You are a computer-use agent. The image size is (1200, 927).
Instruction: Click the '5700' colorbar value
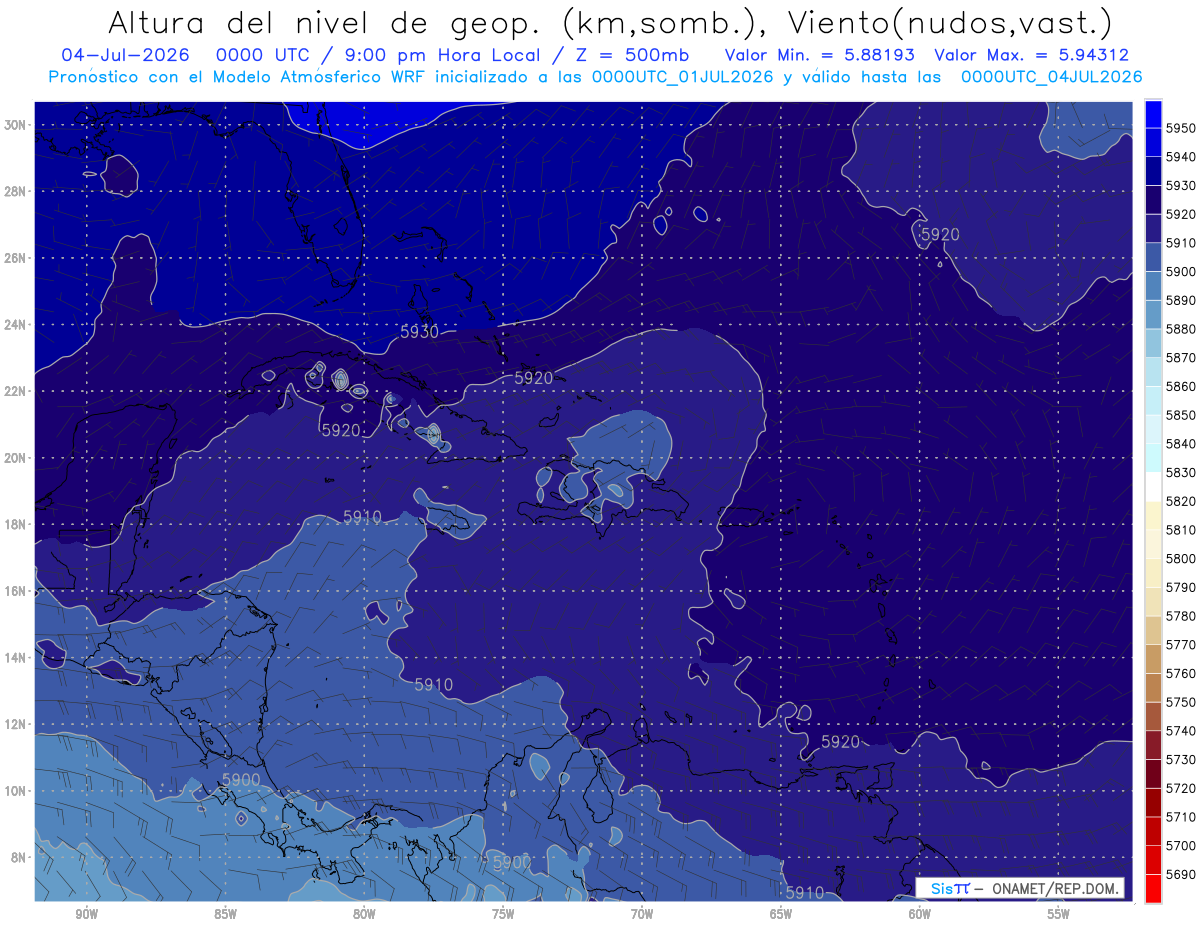1181,846
